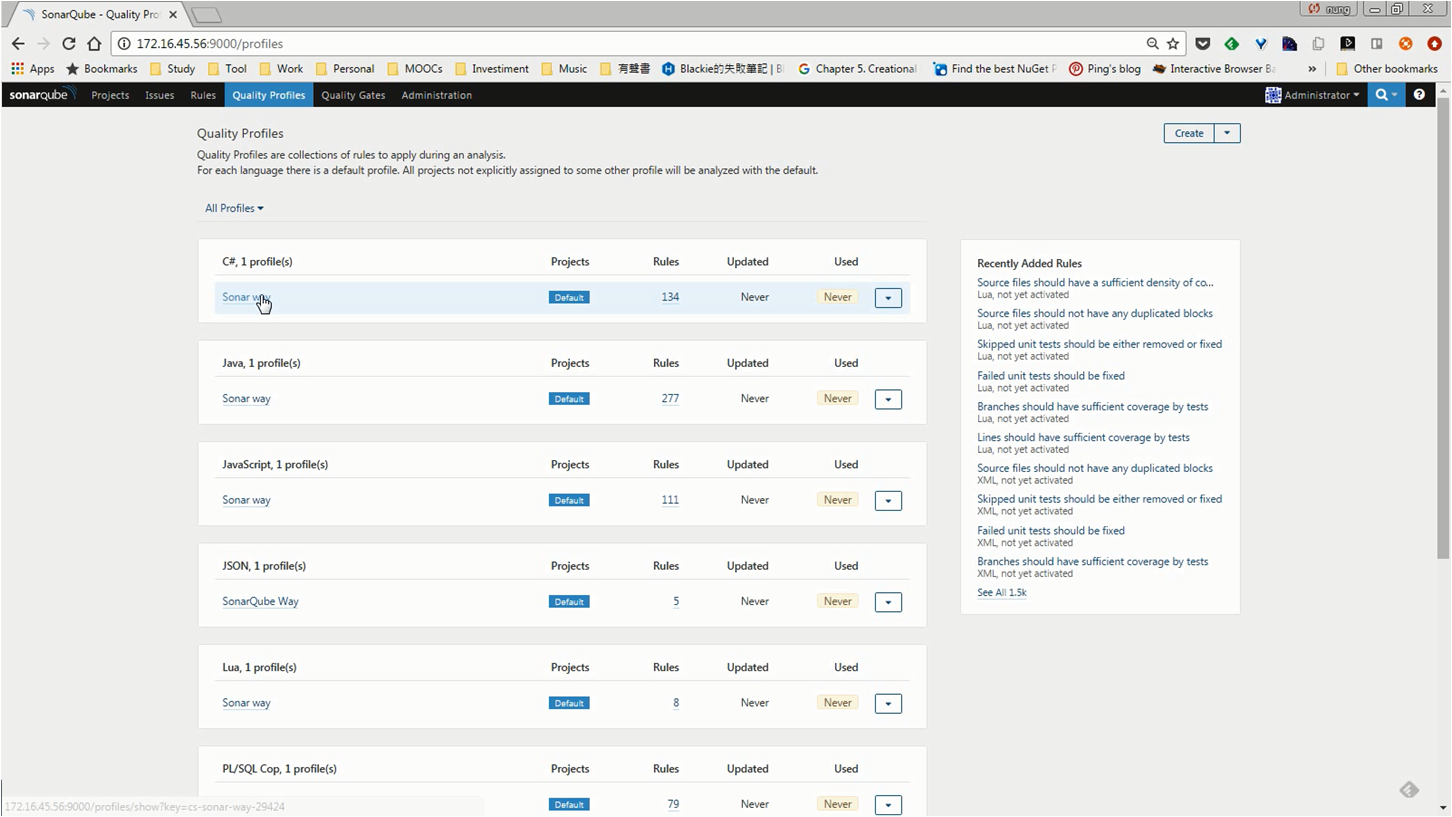Open Lua rule 'Lines should have sufficient coverage'
Image resolution: width=1452 pixels, height=817 pixels.
point(1083,437)
